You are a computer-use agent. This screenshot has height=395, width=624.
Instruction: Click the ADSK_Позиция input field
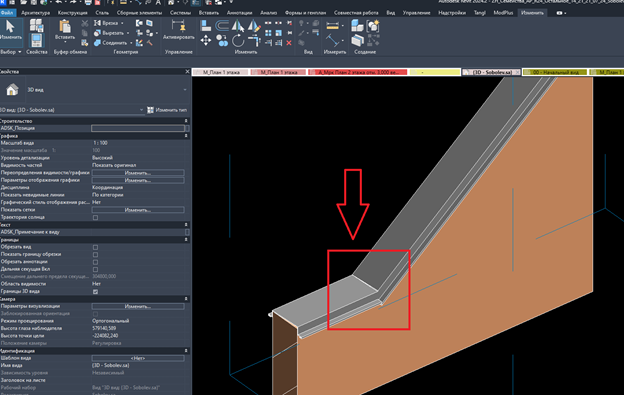138,128
